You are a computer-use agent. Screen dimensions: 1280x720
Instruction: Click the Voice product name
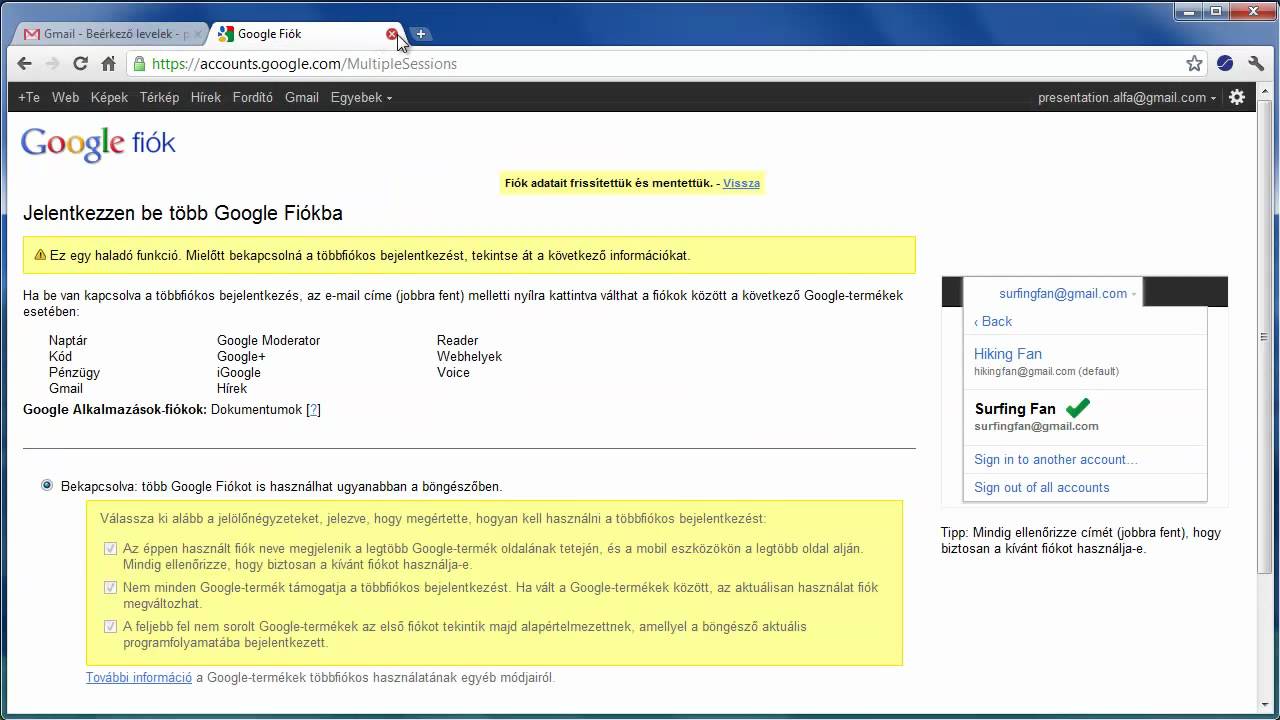[453, 373]
